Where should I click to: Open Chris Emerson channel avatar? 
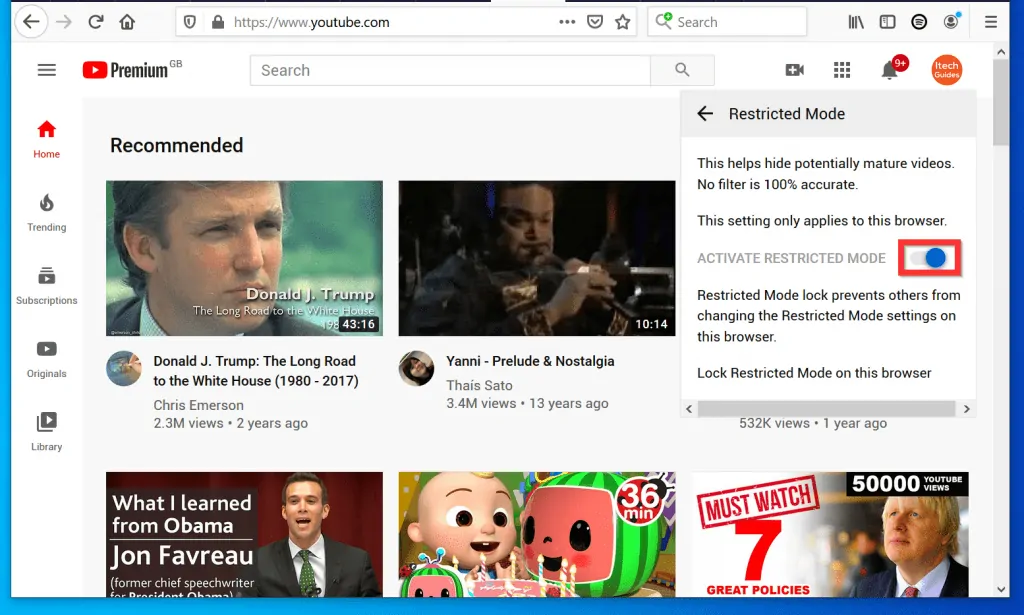point(124,368)
